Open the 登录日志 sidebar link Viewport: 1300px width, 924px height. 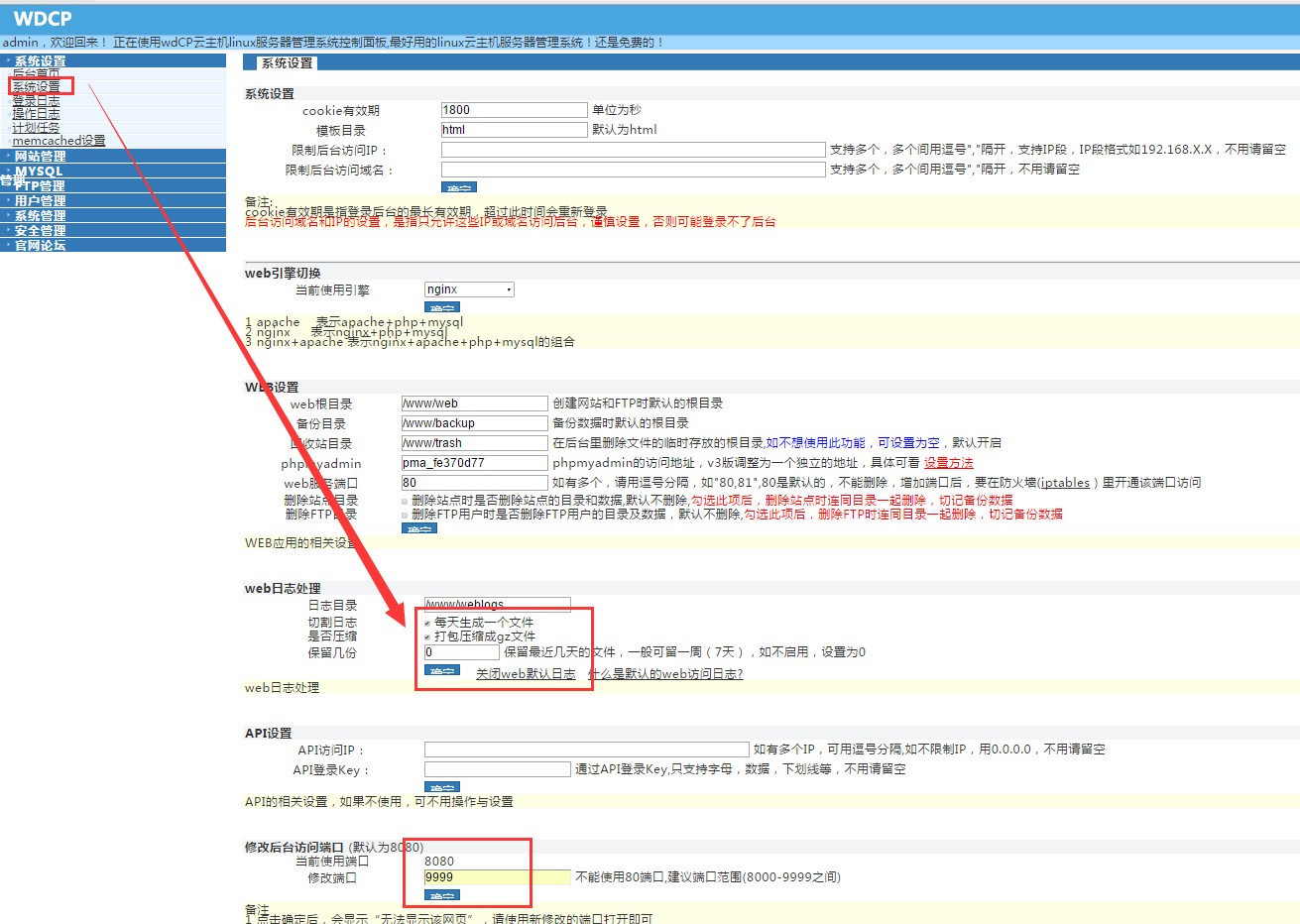tap(36, 101)
